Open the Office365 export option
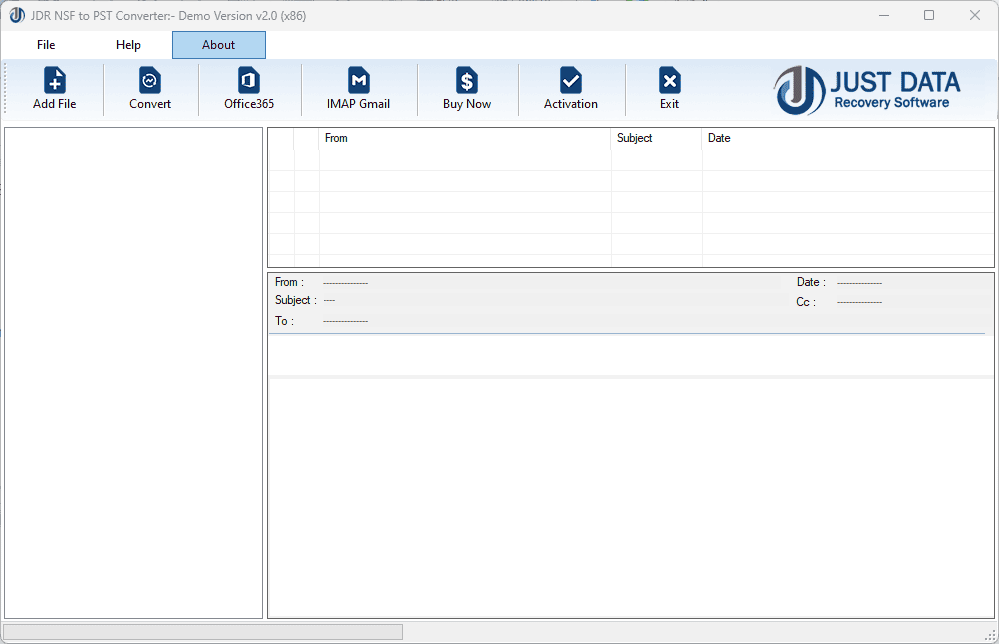Image resolution: width=999 pixels, height=644 pixels. (247, 88)
